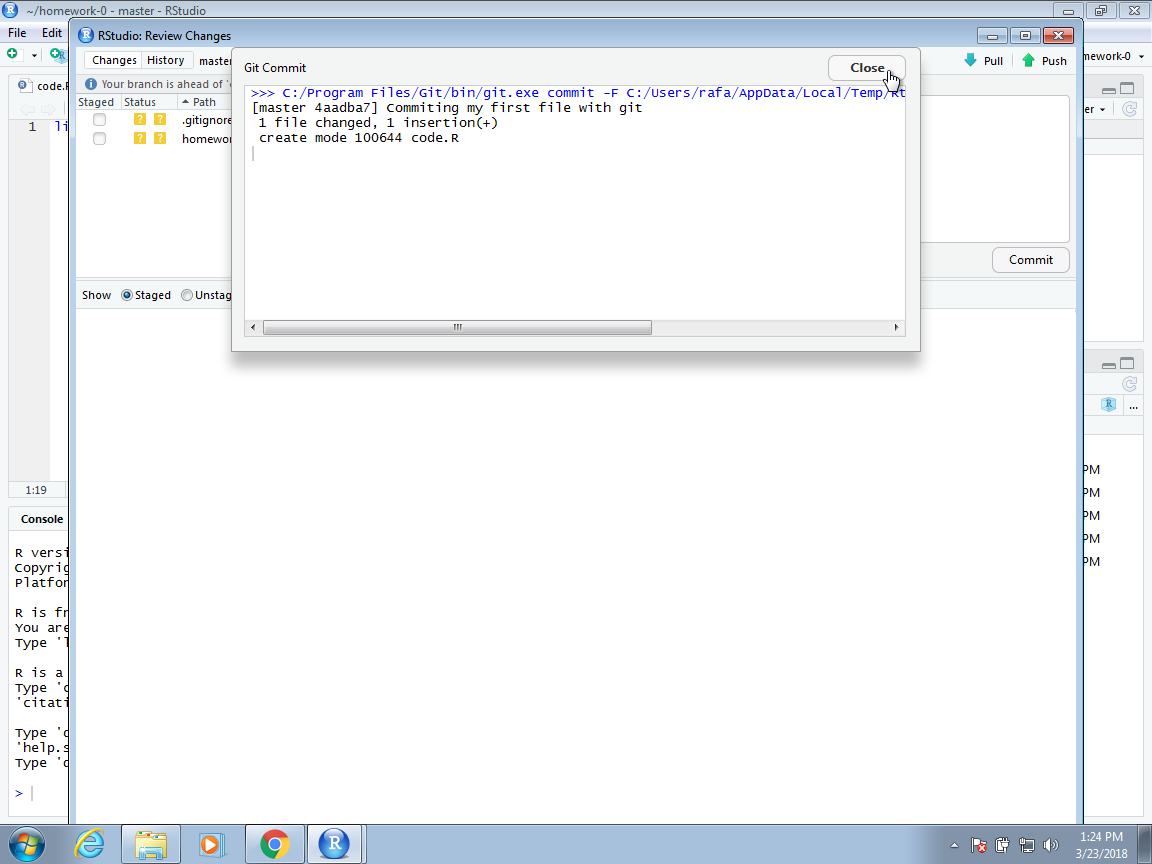Viewport: 1152px width, 864px height.
Task: Click the scrollbar left arrow in Git Commit
Action: tap(253, 328)
